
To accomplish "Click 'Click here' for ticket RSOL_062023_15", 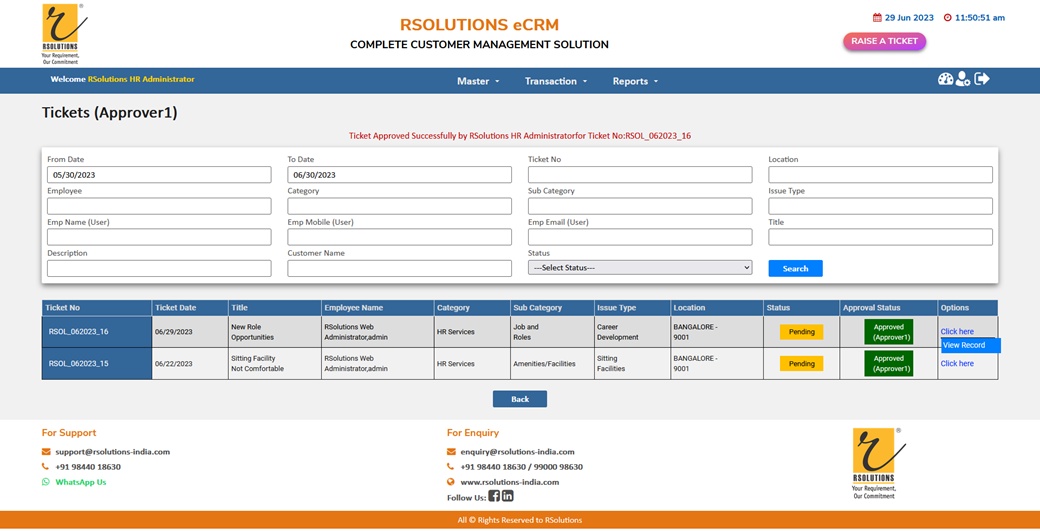I will tap(957, 364).
